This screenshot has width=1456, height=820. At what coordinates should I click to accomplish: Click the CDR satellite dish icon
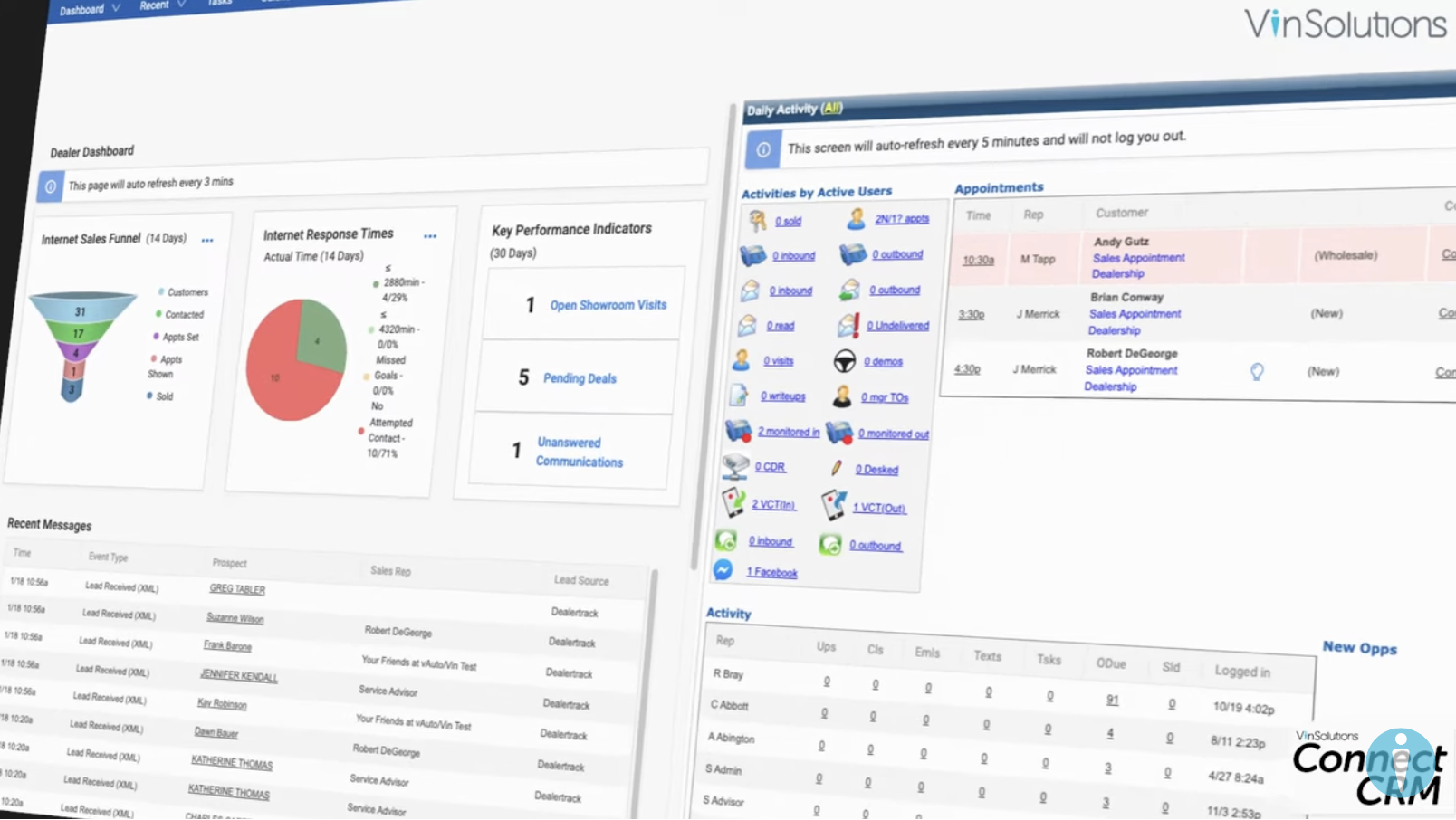tap(734, 467)
